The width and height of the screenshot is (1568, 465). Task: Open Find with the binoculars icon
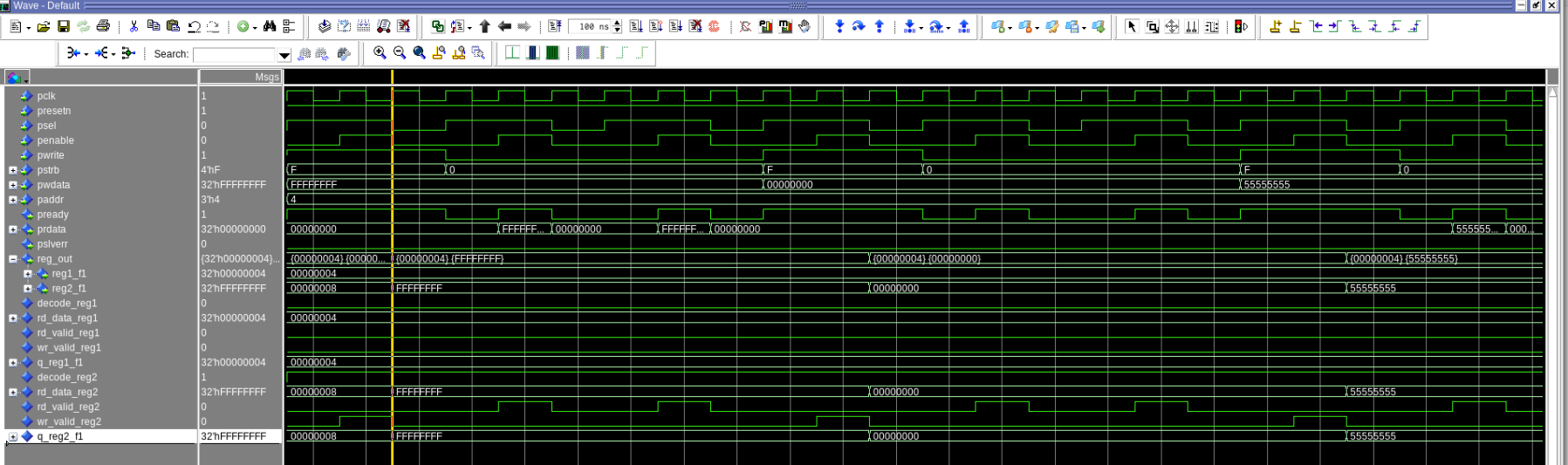pyautogui.click(x=270, y=27)
